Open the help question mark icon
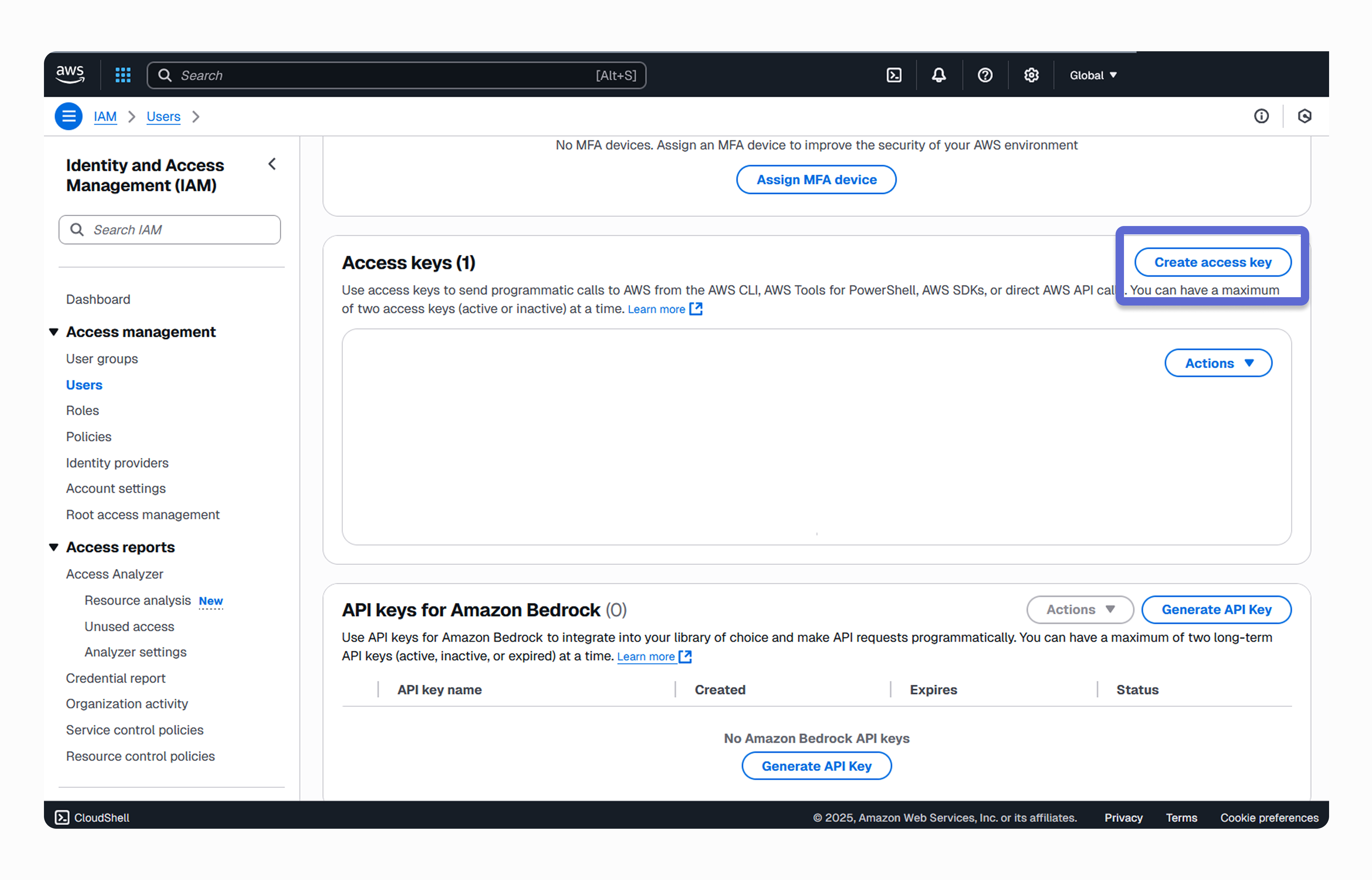Image resolution: width=1372 pixels, height=880 pixels. (x=985, y=75)
